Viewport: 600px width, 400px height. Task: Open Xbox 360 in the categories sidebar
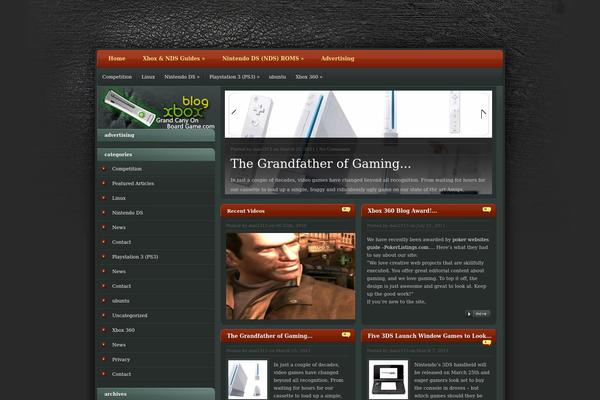pyautogui.click(x=123, y=330)
